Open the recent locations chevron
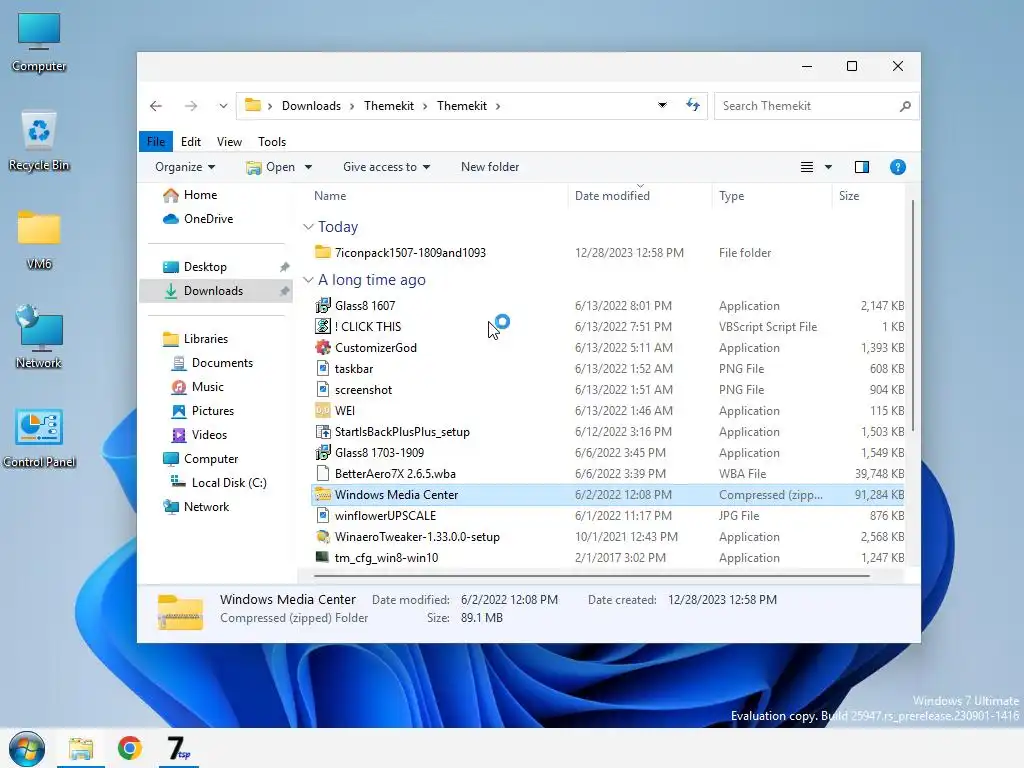 tap(223, 106)
